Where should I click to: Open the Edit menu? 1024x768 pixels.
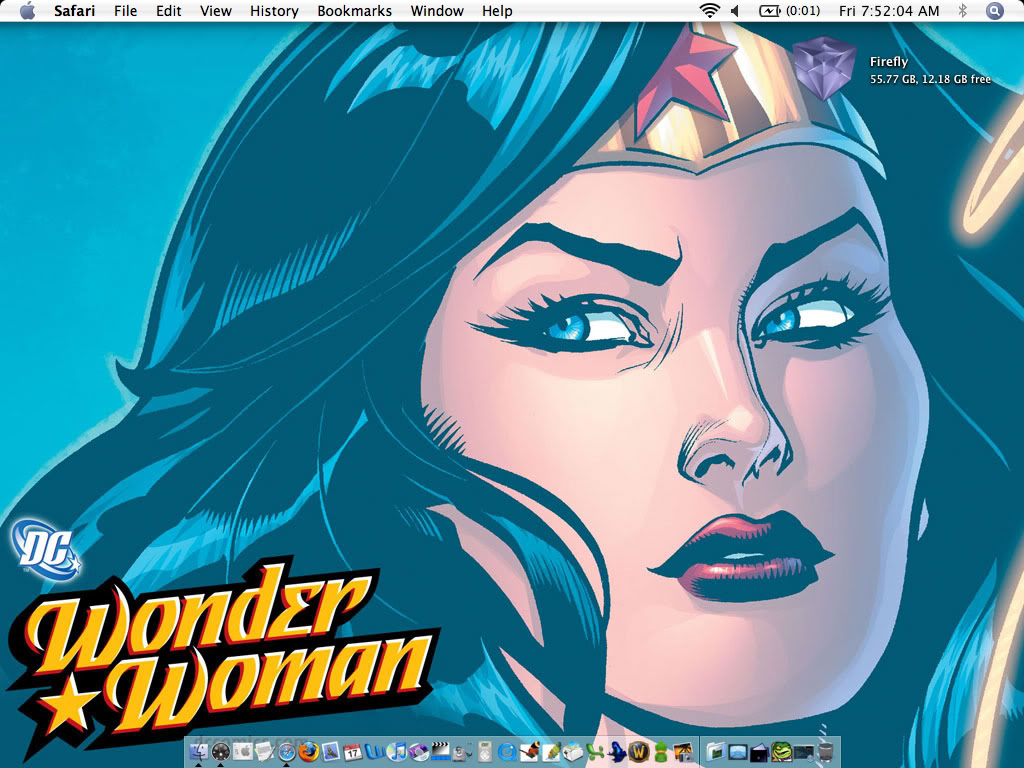coord(168,11)
